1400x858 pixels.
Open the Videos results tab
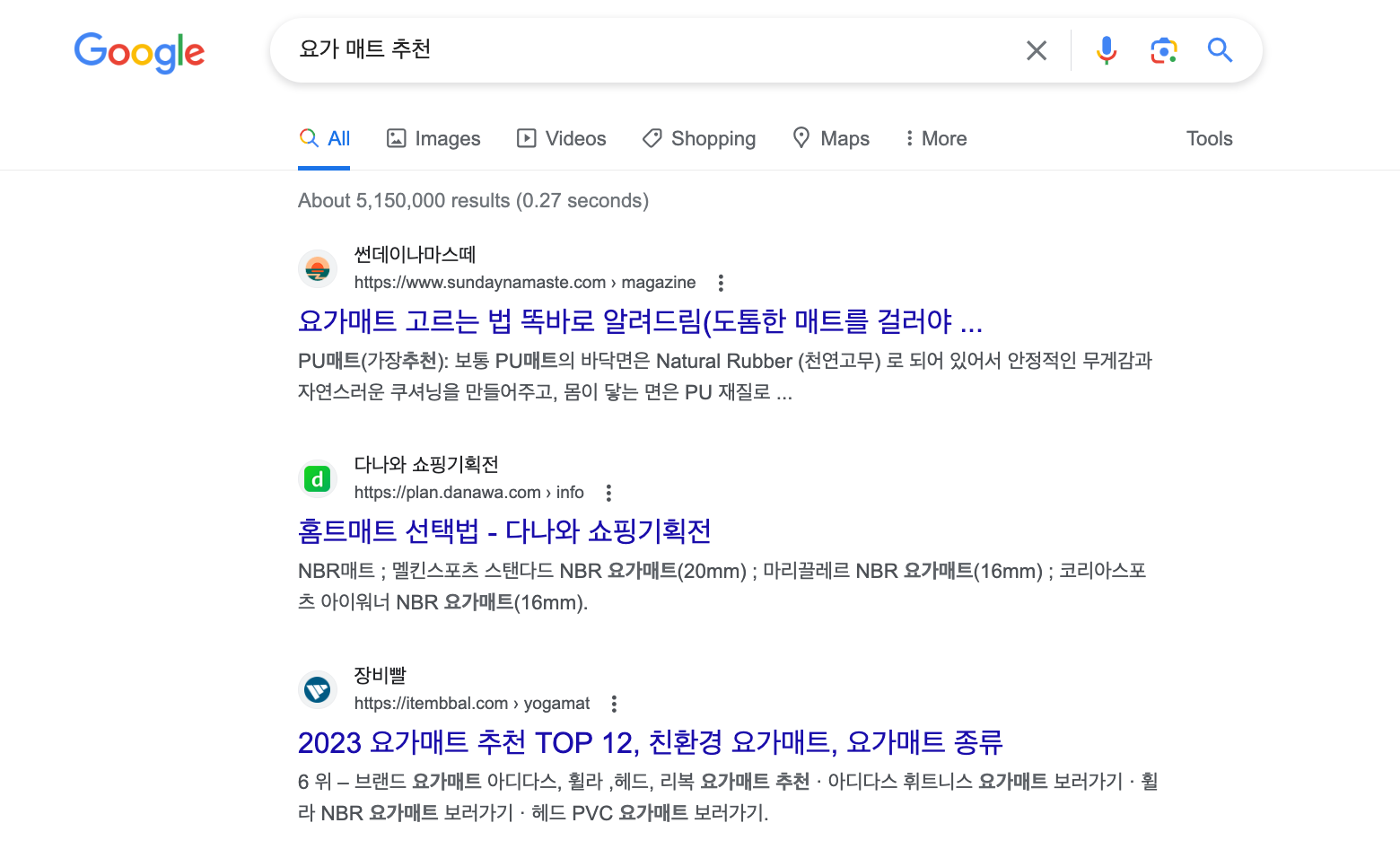(561, 138)
